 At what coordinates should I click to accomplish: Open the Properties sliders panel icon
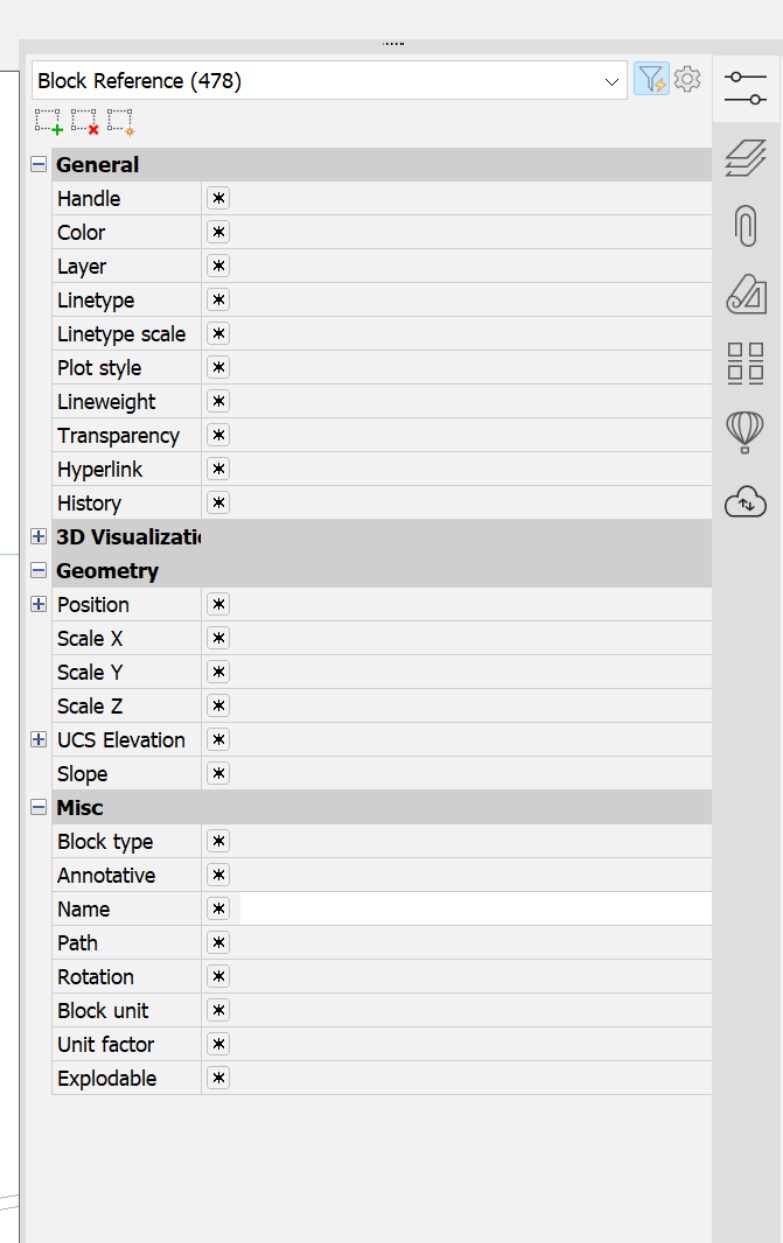click(746, 88)
